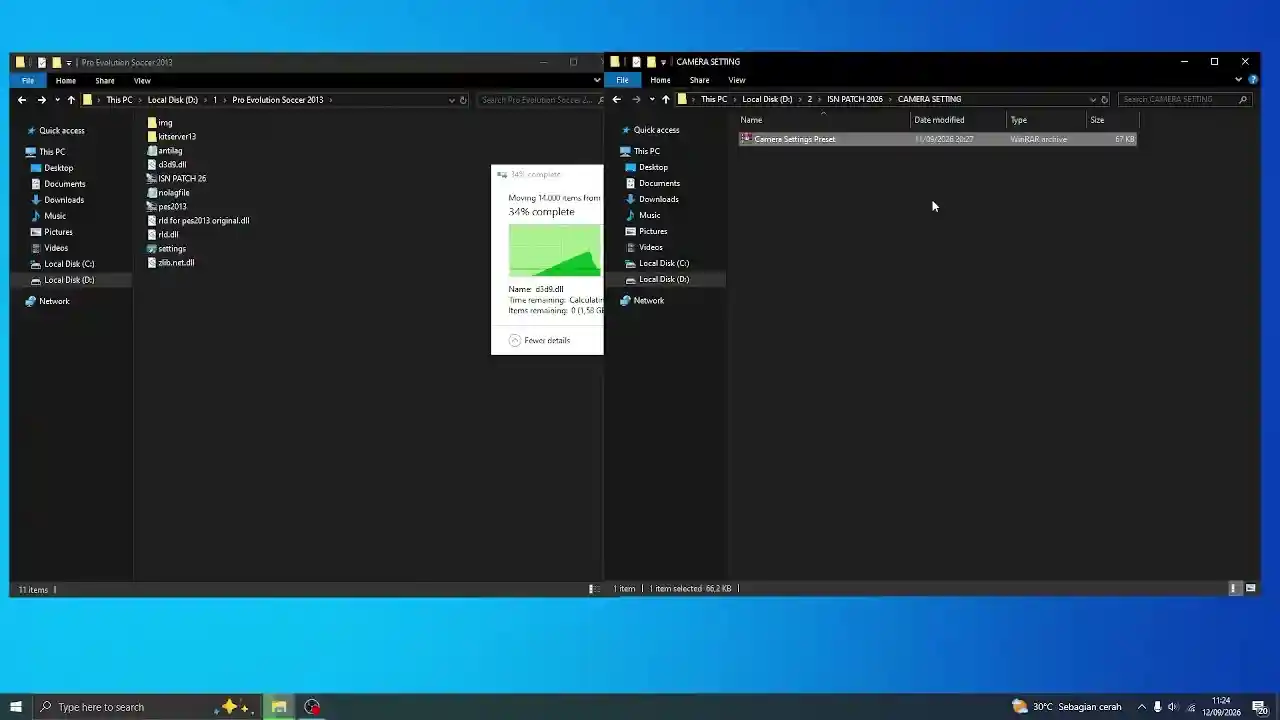This screenshot has height=720, width=1280.
Task: Collapse the copy dialog with Fewer details
Action: pos(540,341)
